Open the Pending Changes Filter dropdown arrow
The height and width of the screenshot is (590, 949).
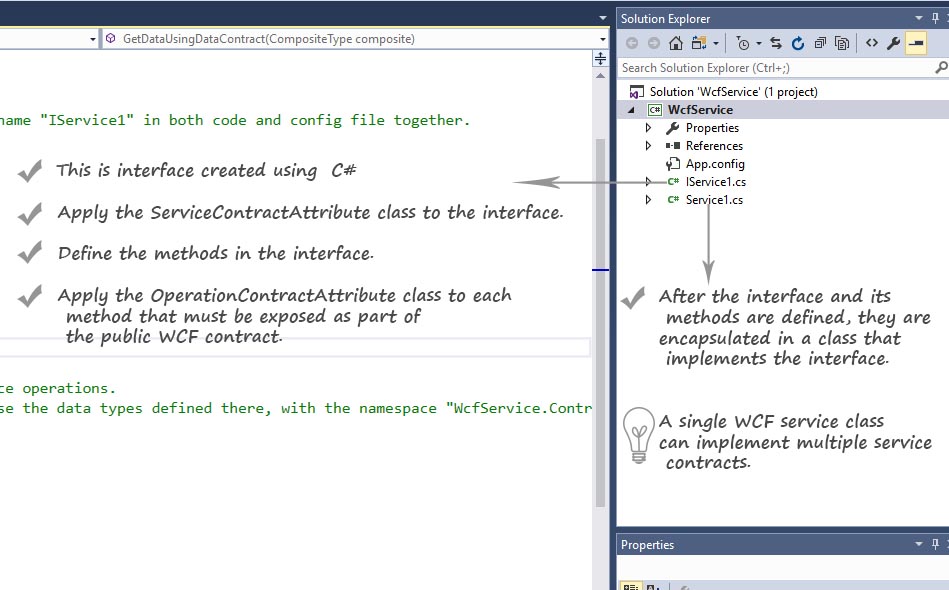[x=758, y=43]
